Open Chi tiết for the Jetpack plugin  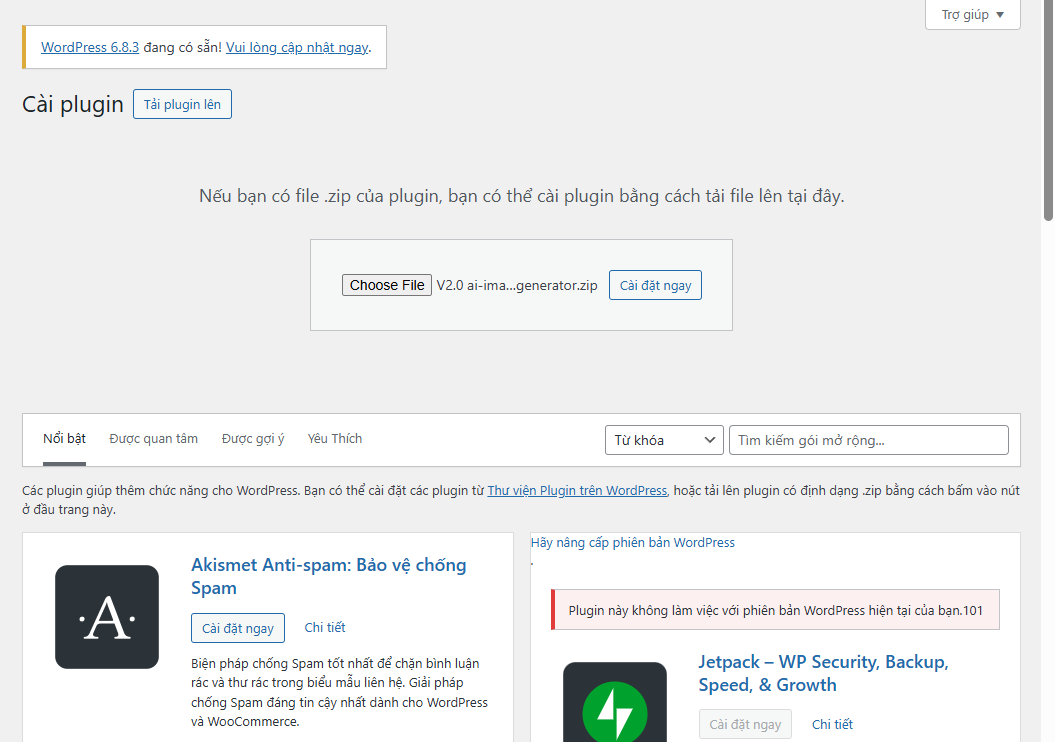(832, 723)
